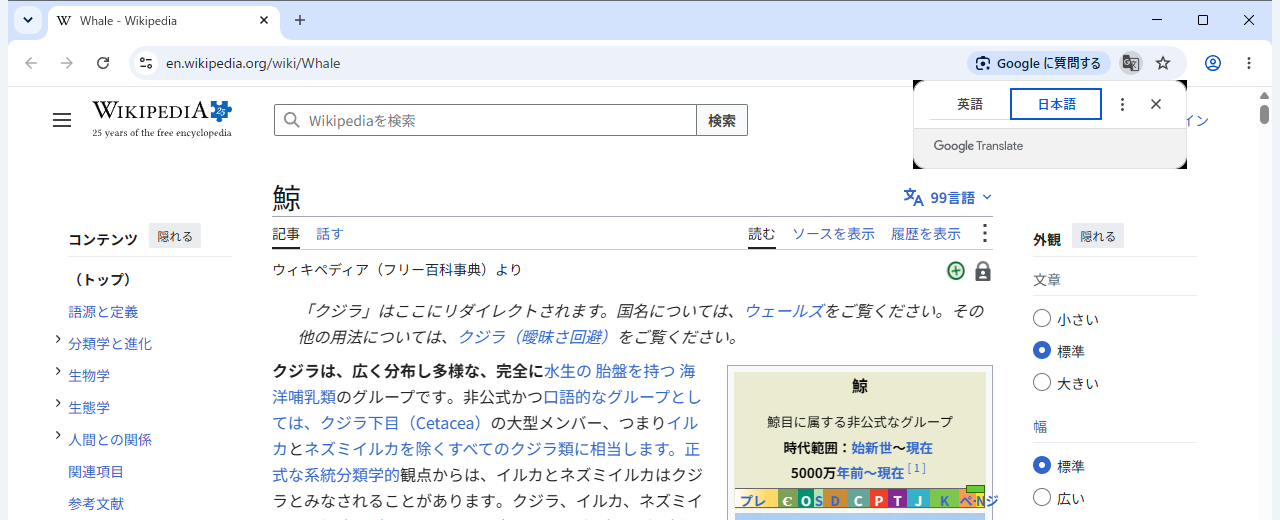1280x520 pixels.
Task: Click the address bar URL
Action: (x=253, y=63)
